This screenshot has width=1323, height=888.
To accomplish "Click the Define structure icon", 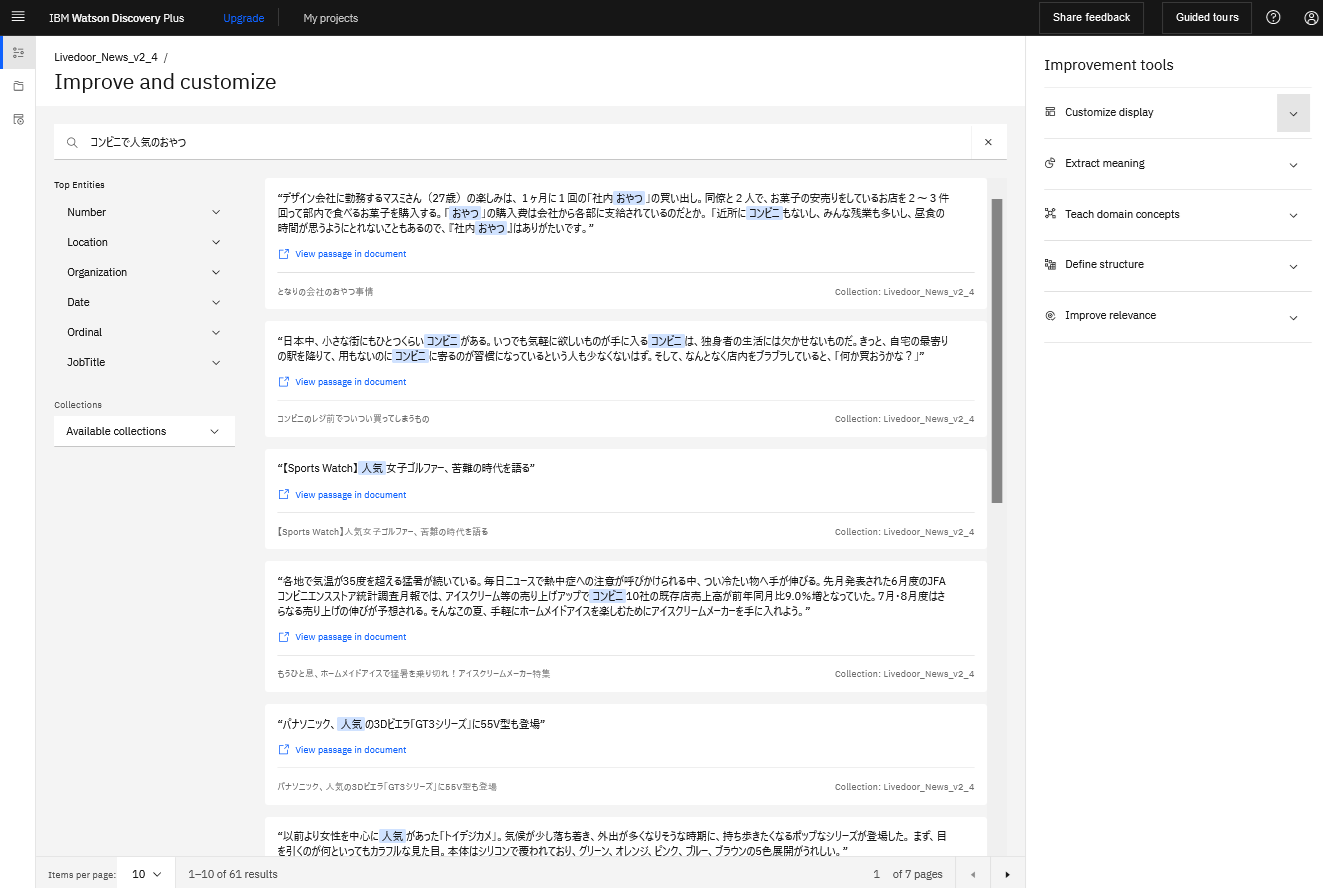I will click(1050, 264).
